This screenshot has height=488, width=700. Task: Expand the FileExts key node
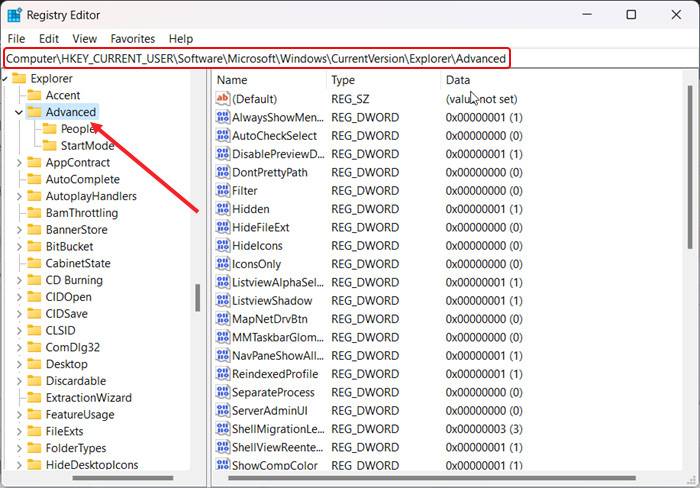click(19, 431)
